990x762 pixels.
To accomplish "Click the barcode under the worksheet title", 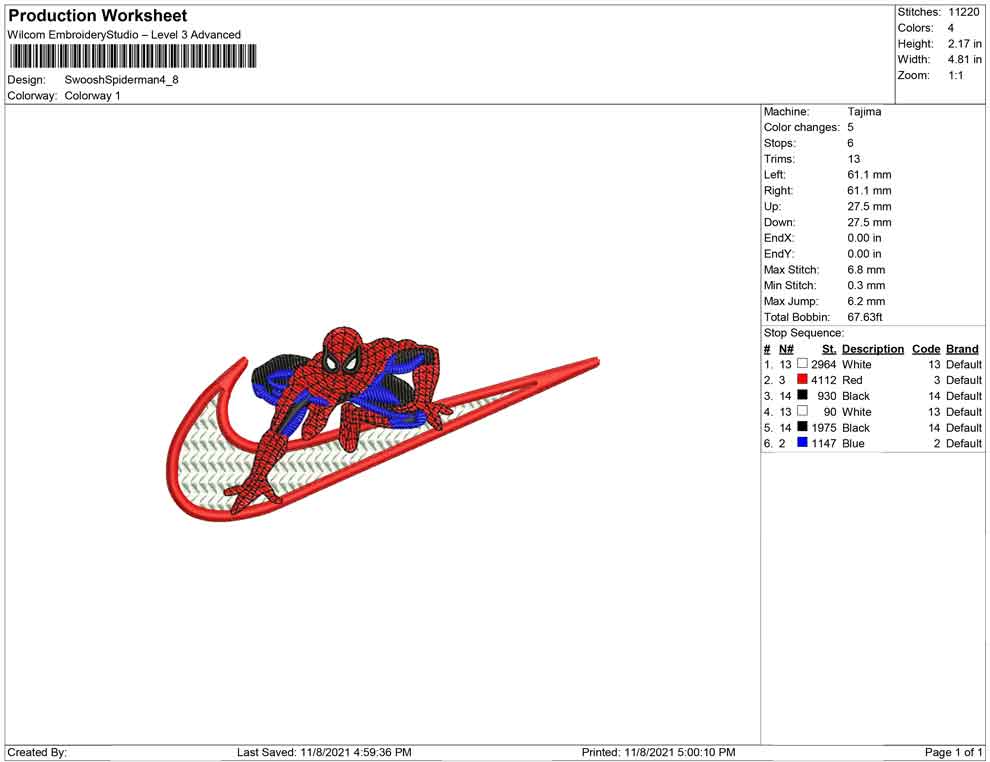I will [x=133, y=56].
